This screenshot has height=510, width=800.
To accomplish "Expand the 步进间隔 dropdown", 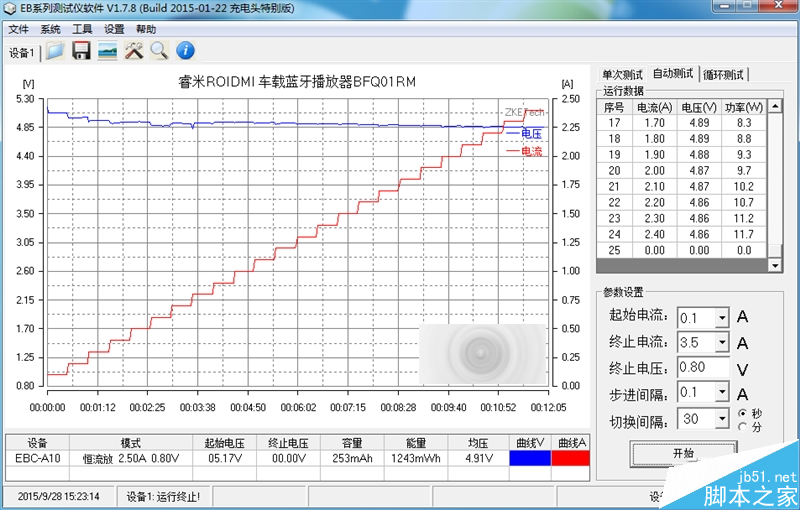I will pos(721,392).
